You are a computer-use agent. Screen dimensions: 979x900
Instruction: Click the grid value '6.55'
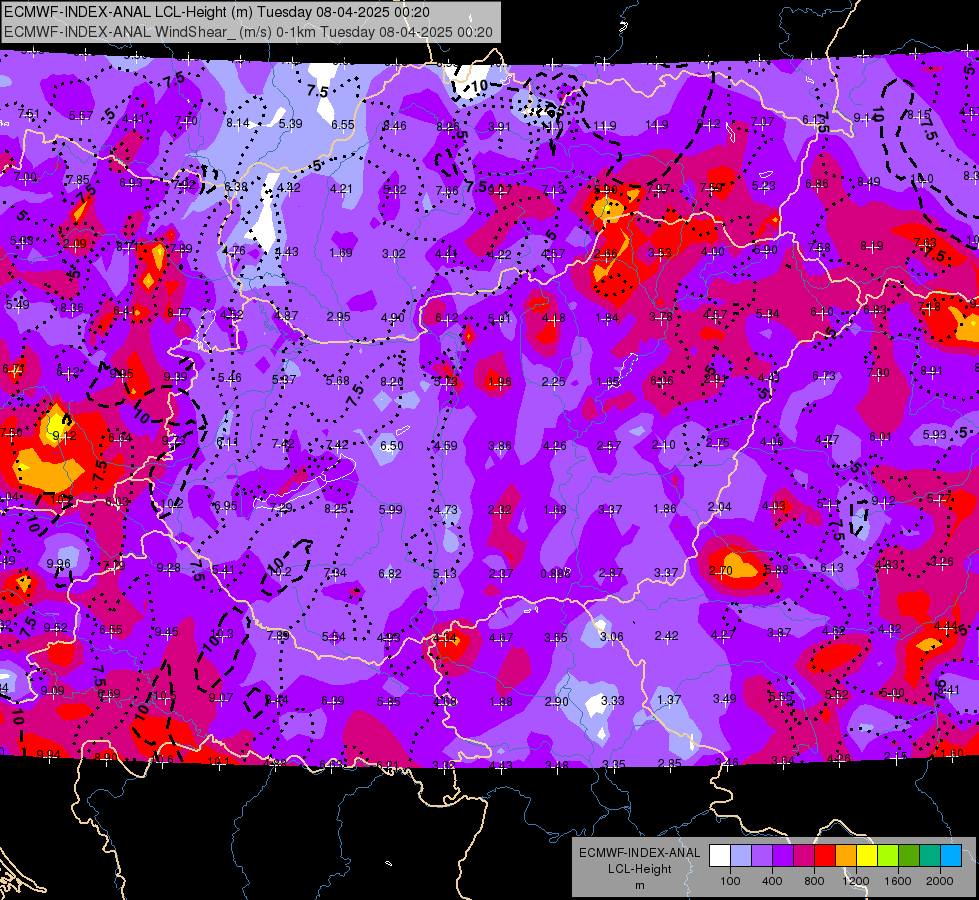click(343, 125)
